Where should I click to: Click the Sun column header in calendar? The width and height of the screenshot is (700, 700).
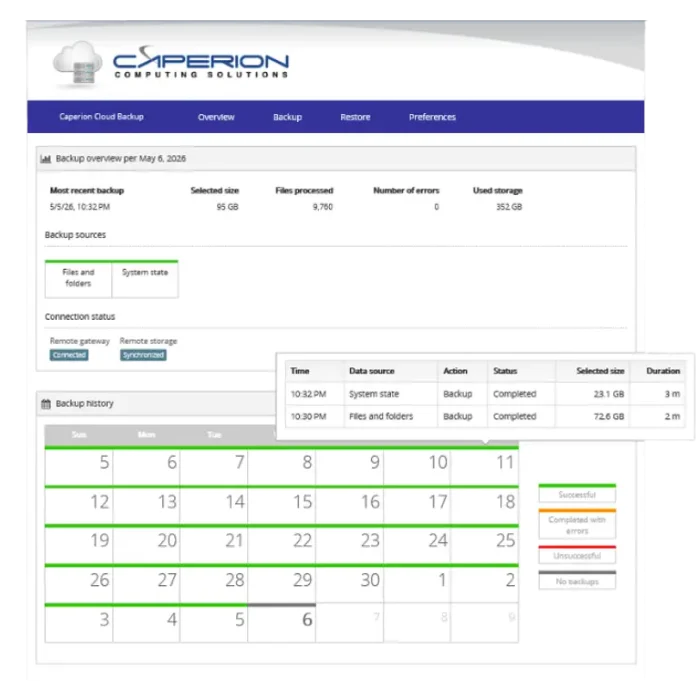pyautogui.click(x=79, y=435)
